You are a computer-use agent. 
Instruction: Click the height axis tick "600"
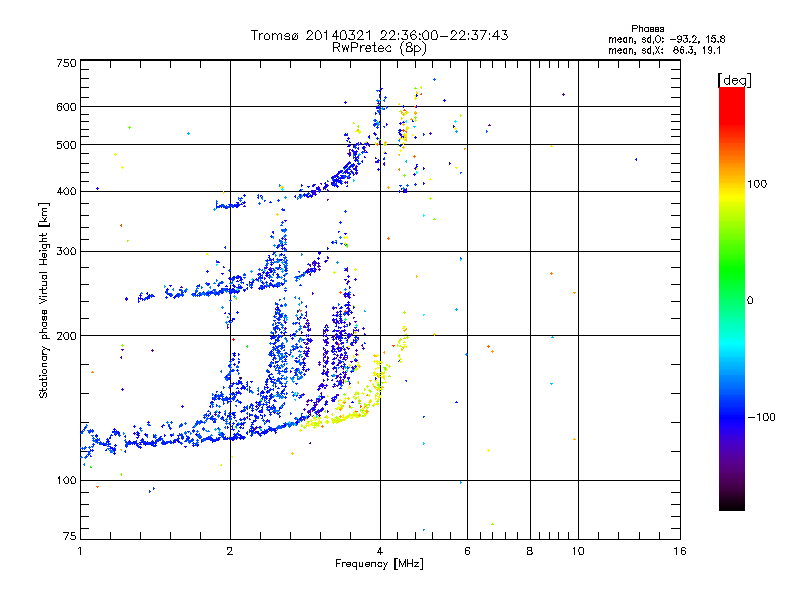coord(66,107)
